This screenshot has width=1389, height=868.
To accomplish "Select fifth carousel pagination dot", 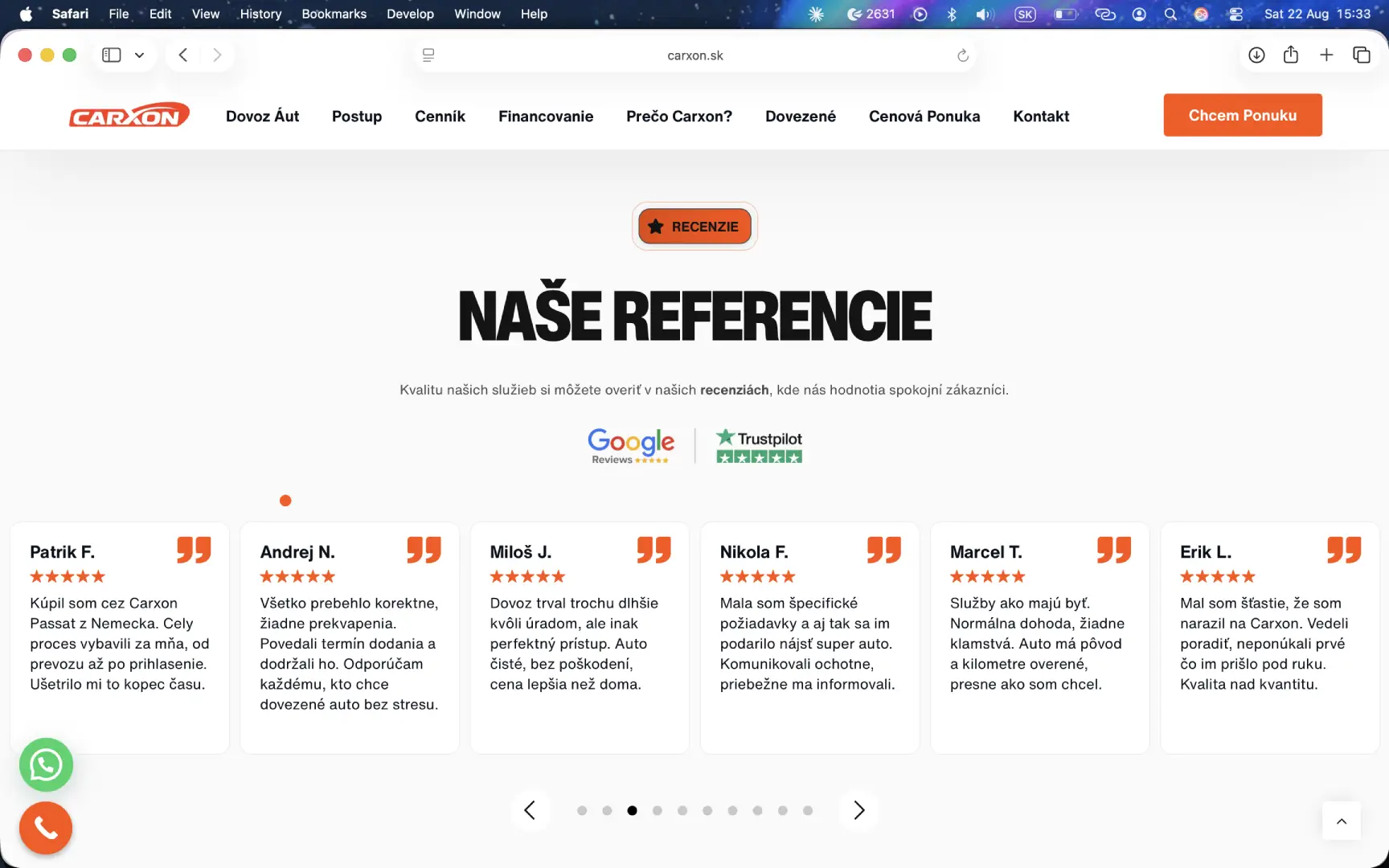I will pos(682,811).
